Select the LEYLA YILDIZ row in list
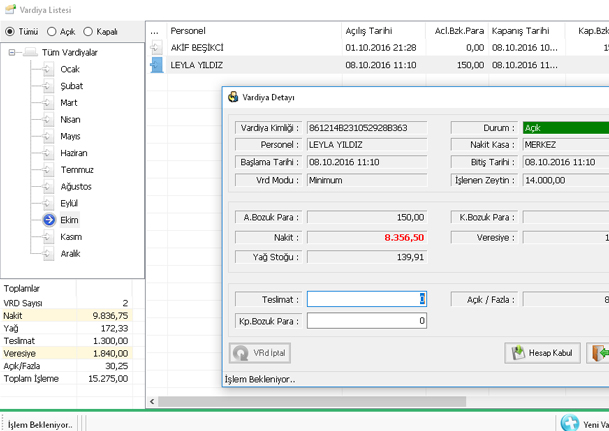The height and width of the screenshot is (431, 609). coord(377,65)
